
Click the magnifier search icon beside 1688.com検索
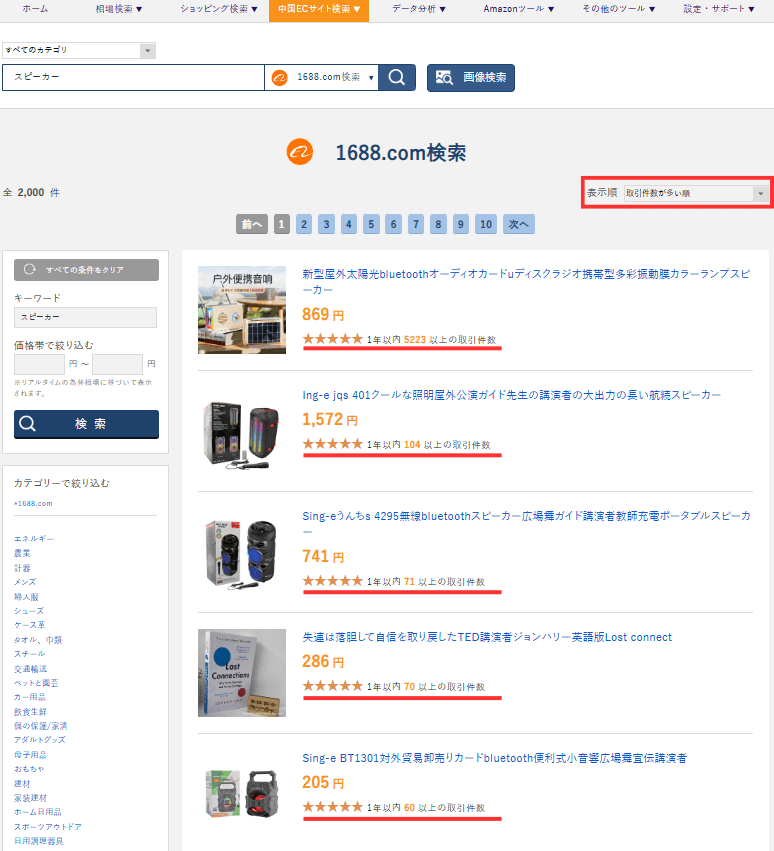pyautogui.click(x=397, y=78)
